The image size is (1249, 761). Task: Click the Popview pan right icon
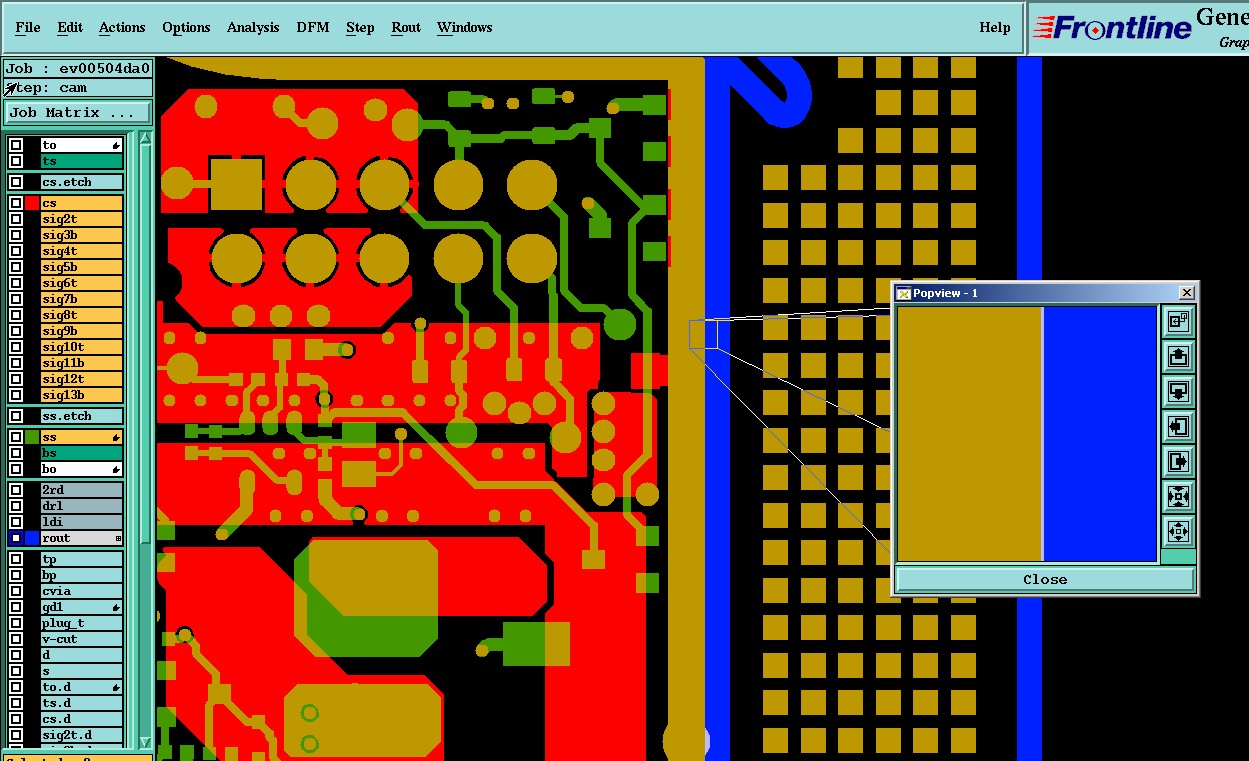[x=1178, y=461]
